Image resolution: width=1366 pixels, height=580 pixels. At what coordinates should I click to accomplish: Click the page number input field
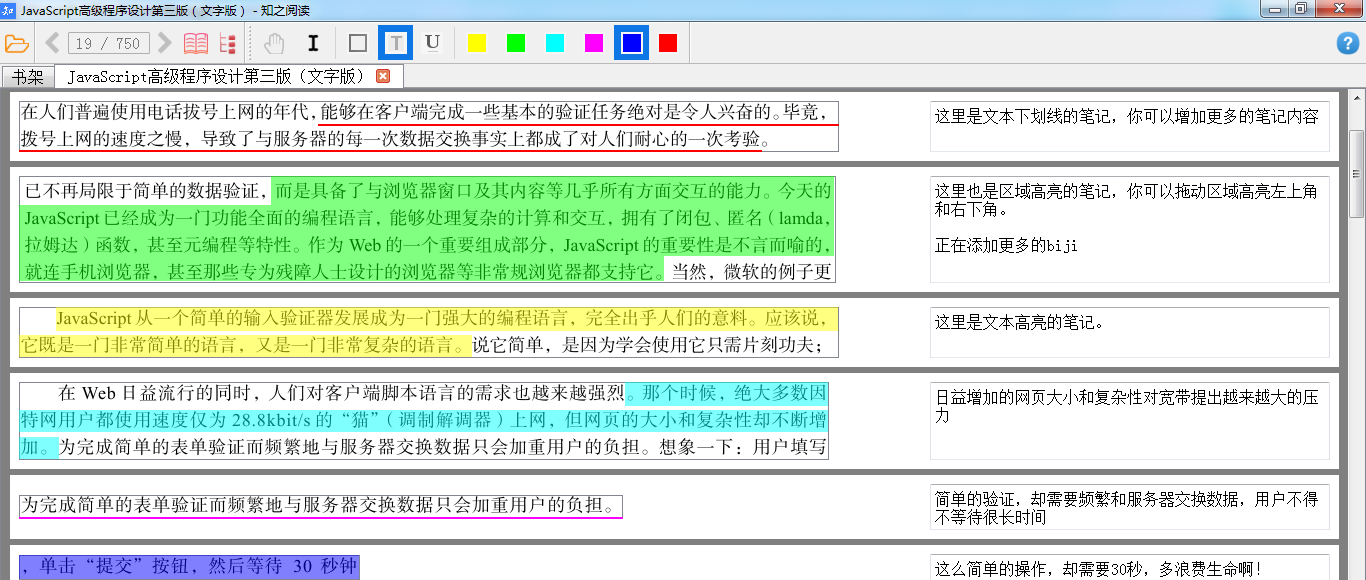[108, 43]
